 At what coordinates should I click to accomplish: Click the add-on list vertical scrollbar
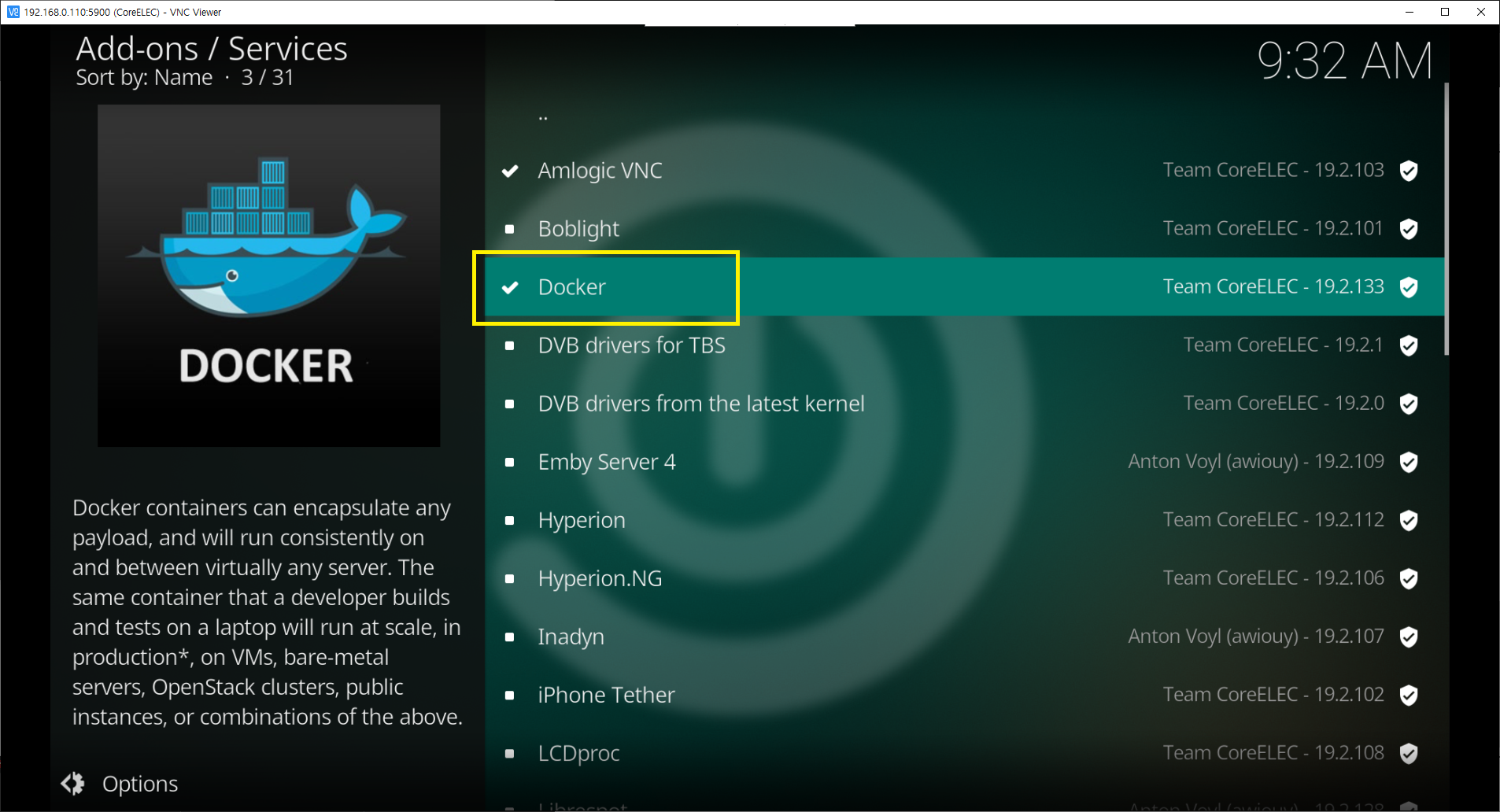click(x=1446, y=219)
